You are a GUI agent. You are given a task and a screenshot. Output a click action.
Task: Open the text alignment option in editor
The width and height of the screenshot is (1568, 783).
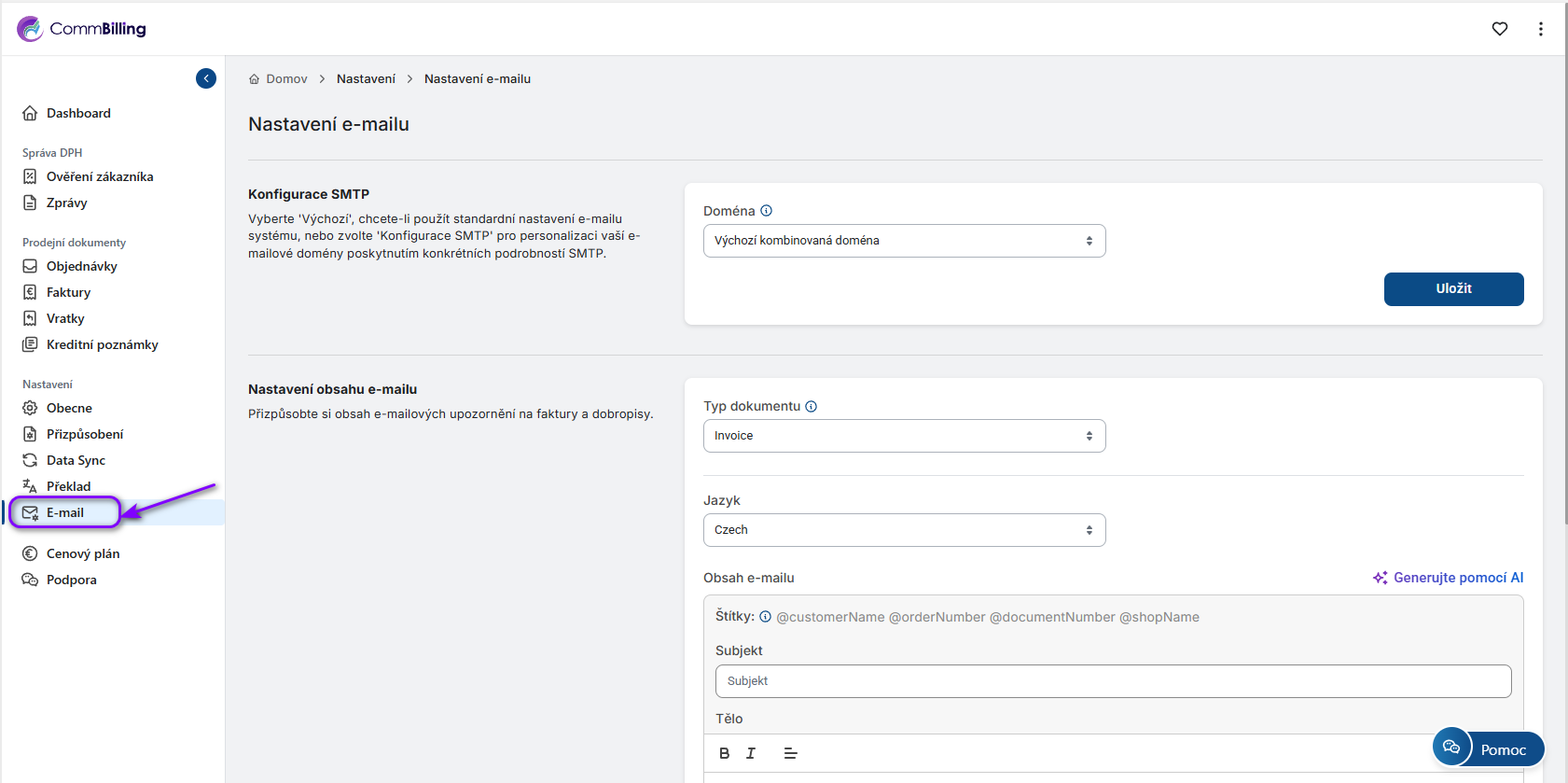(x=790, y=753)
